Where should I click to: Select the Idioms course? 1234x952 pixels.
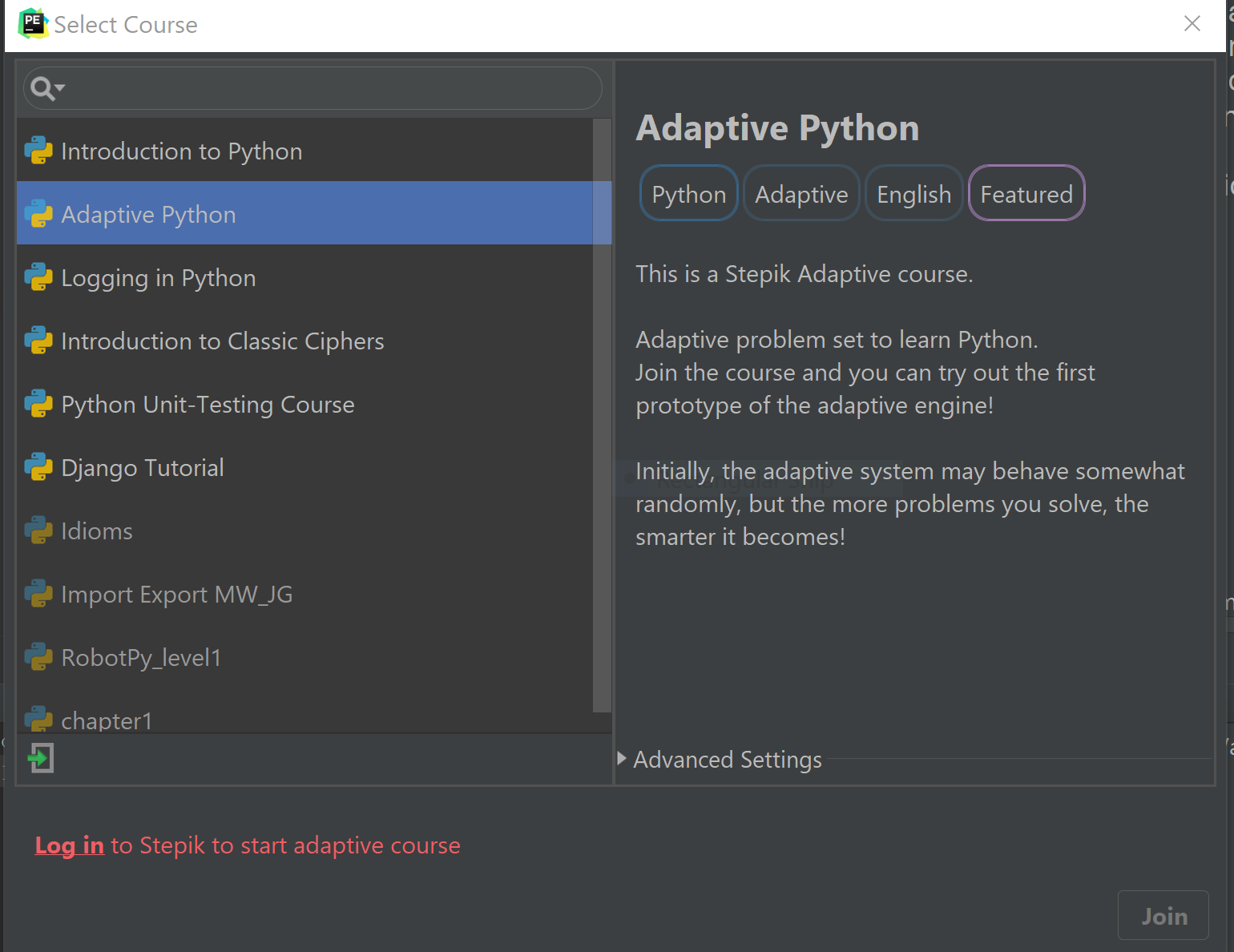pos(305,530)
